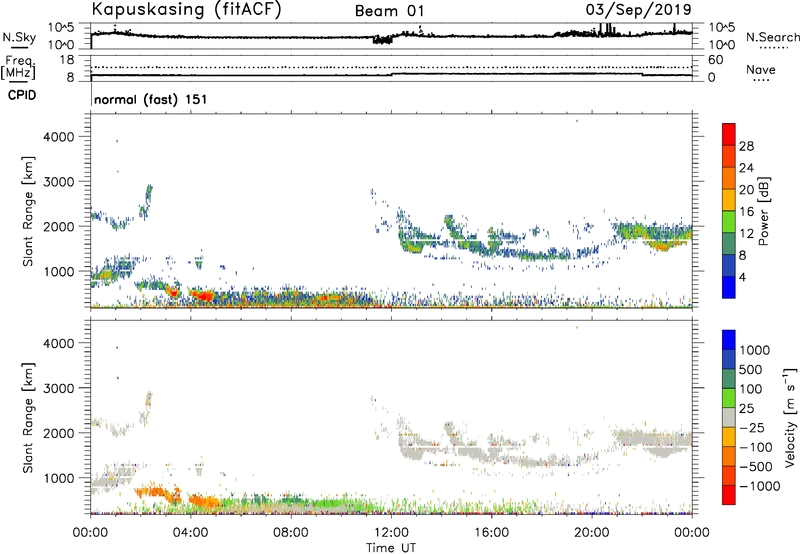Image resolution: width=800 pixels, height=554 pixels.
Task: Click the 3000 tick in velocity panel
Action: [x=59, y=388]
